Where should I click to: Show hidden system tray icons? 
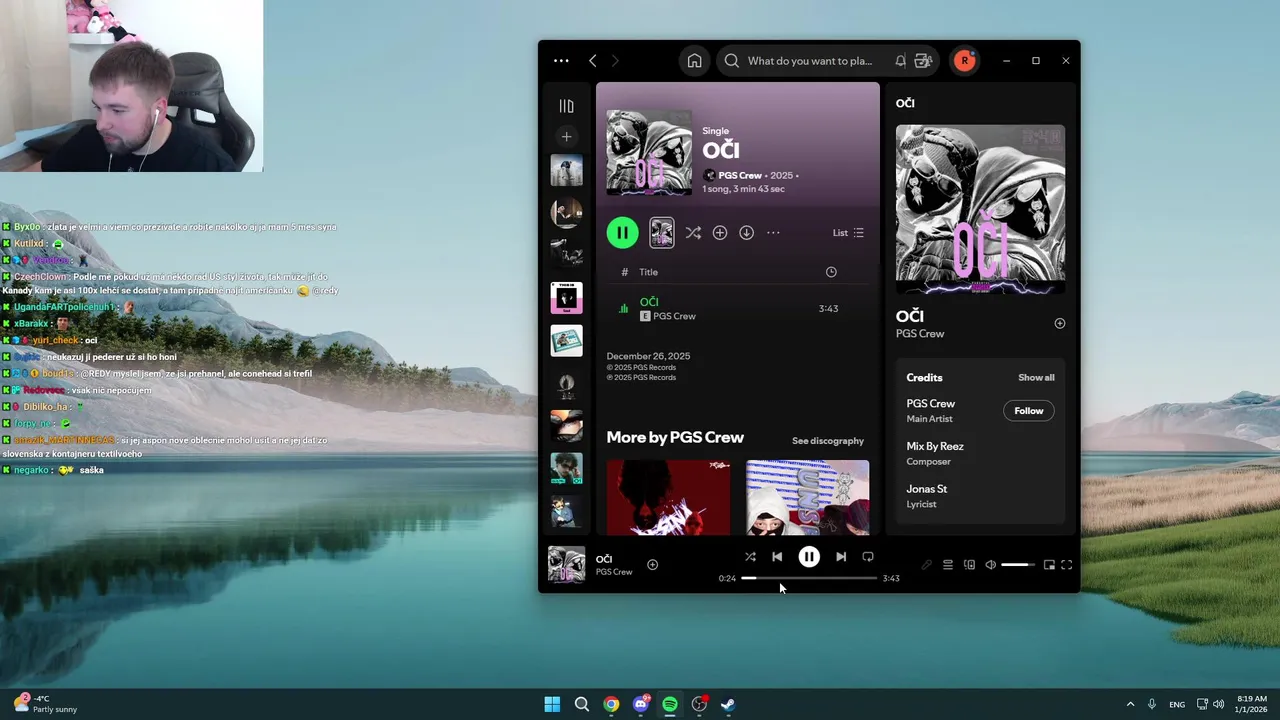(1130, 704)
